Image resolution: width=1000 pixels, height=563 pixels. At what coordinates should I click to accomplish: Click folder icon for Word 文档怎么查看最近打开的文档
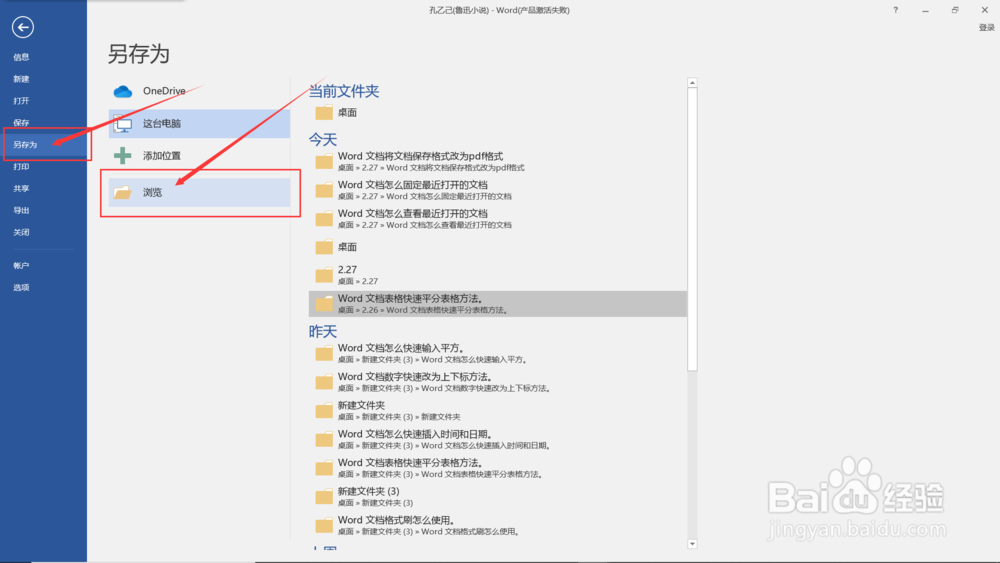[x=324, y=219]
